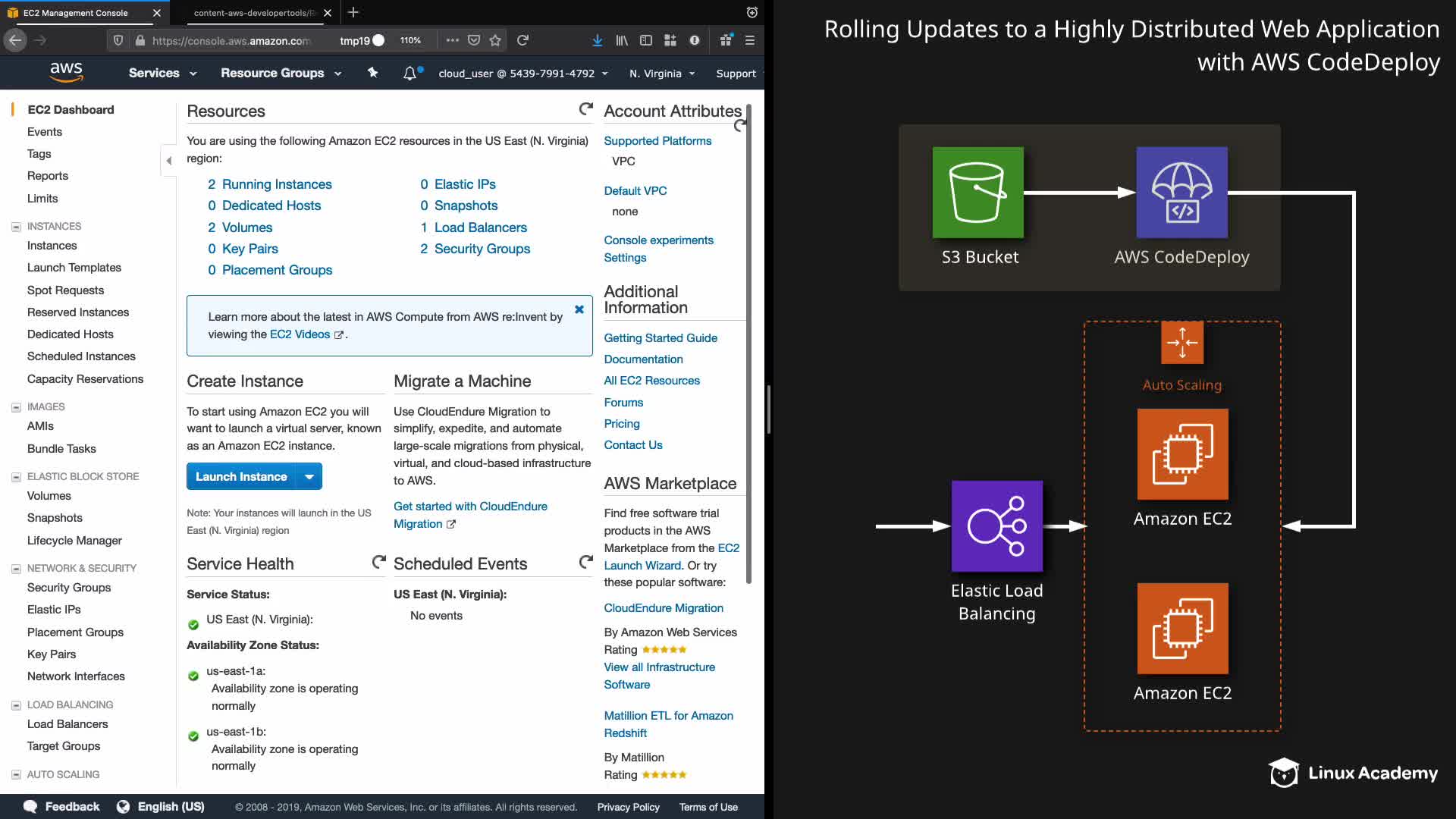Open the 2 Running Instances link
The height and width of the screenshot is (819, 1456).
[269, 184]
